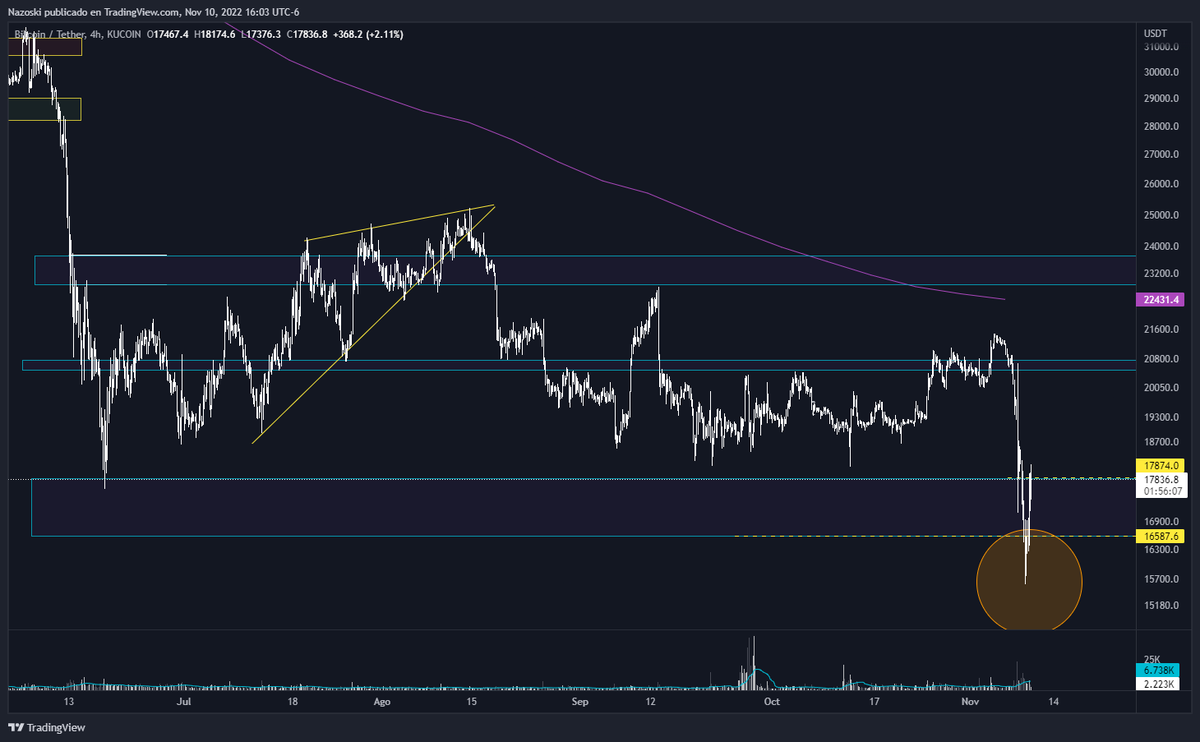Click the 29000.0 price axis label
The height and width of the screenshot is (742, 1200).
click(x=1160, y=98)
